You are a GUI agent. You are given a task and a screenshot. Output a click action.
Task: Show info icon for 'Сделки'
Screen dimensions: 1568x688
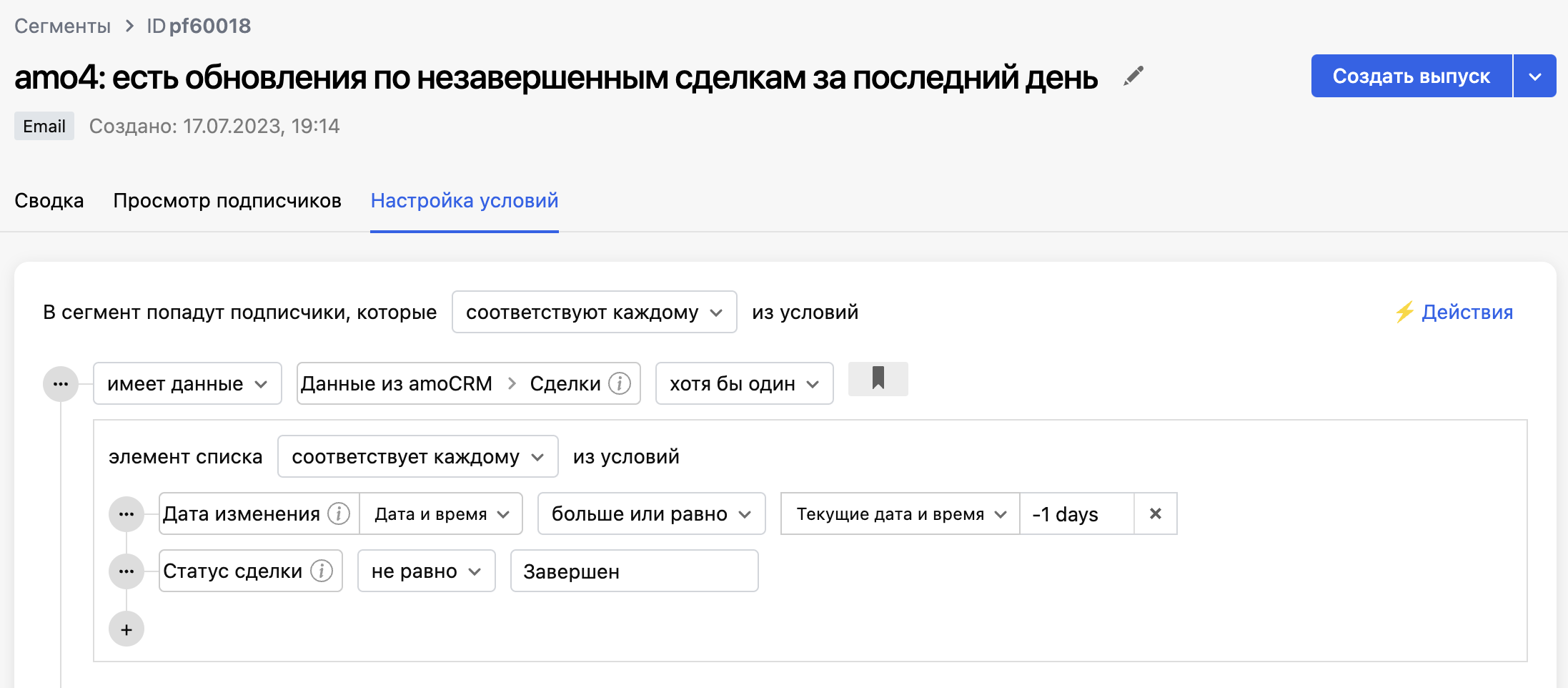point(619,384)
